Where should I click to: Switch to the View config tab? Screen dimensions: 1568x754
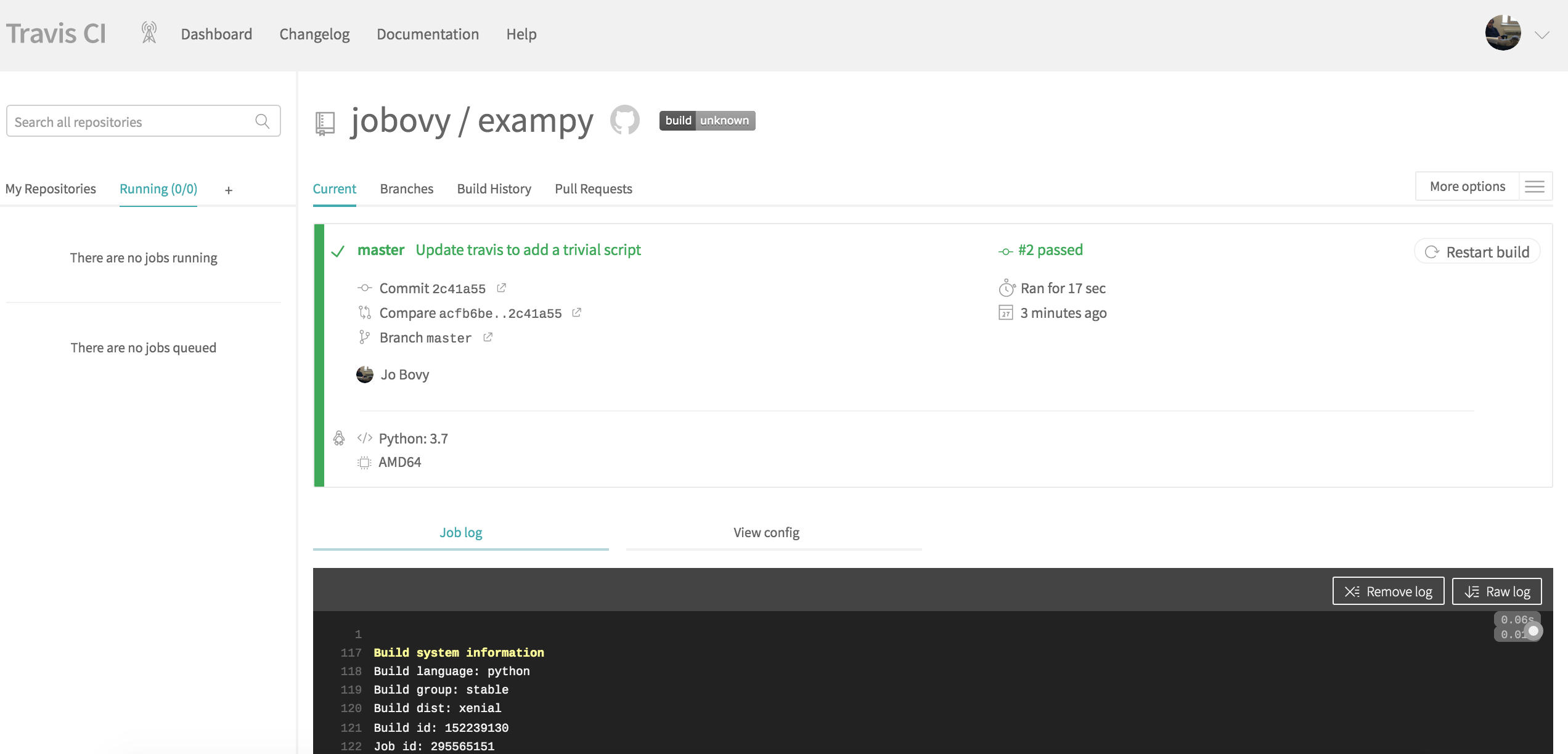(765, 531)
